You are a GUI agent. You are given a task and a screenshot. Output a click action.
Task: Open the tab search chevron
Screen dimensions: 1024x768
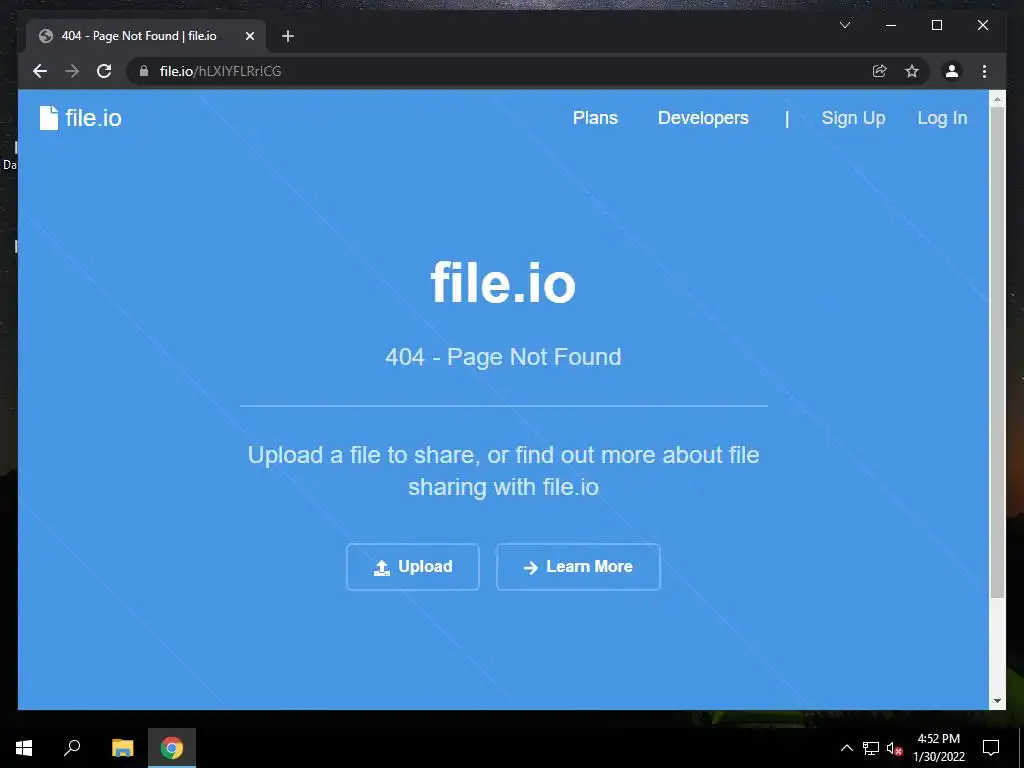pyautogui.click(x=844, y=25)
